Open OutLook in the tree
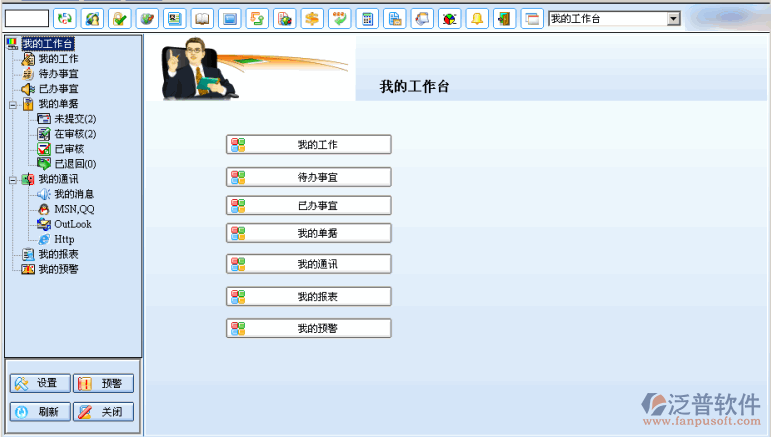The height and width of the screenshot is (437, 771). pyautogui.click(x=73, y=224)
